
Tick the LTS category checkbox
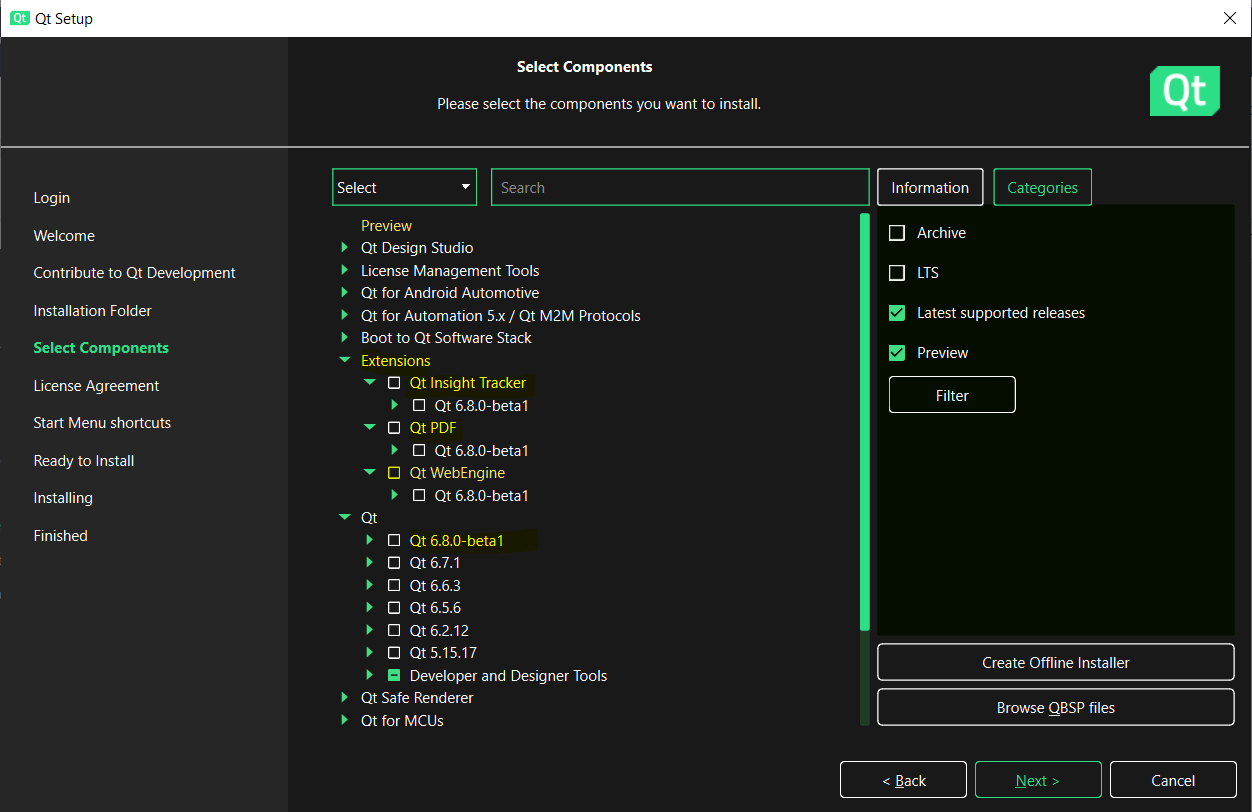897,273
